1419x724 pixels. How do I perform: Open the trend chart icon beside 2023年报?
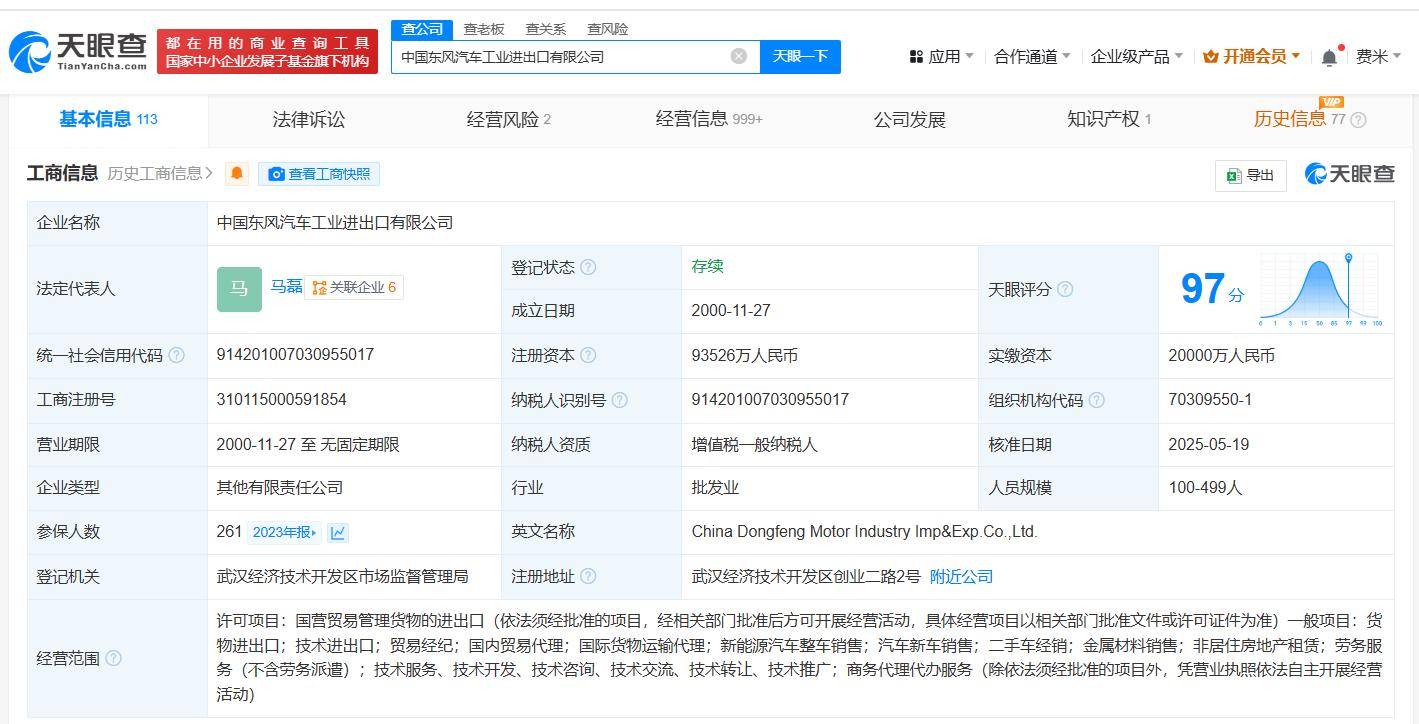(x=338, y=532)
